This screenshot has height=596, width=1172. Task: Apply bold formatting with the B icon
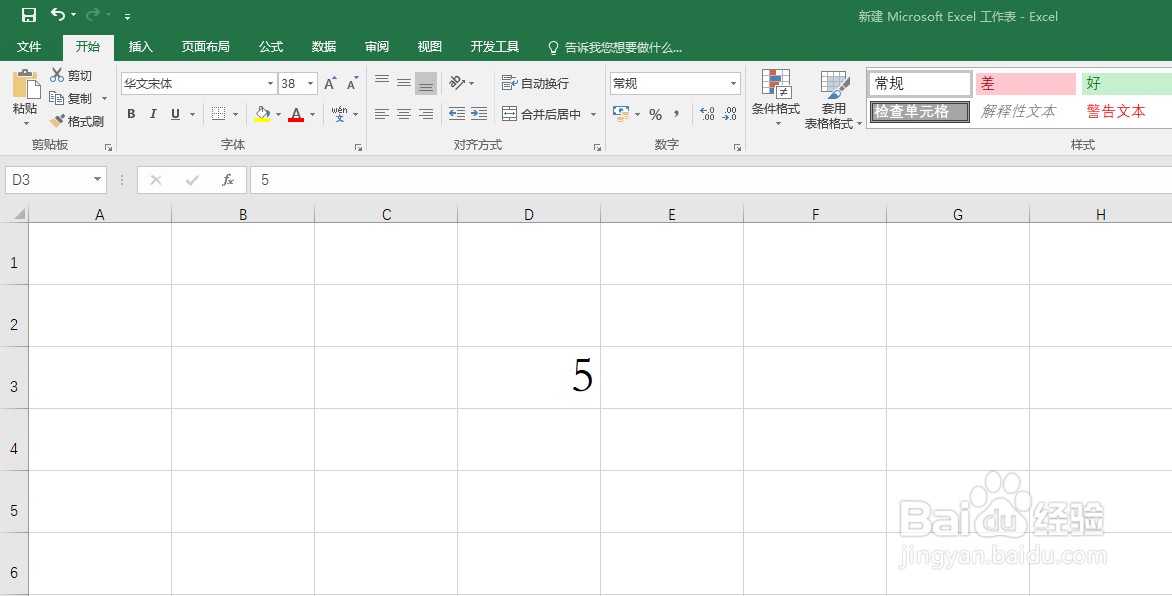coord(130,113)
